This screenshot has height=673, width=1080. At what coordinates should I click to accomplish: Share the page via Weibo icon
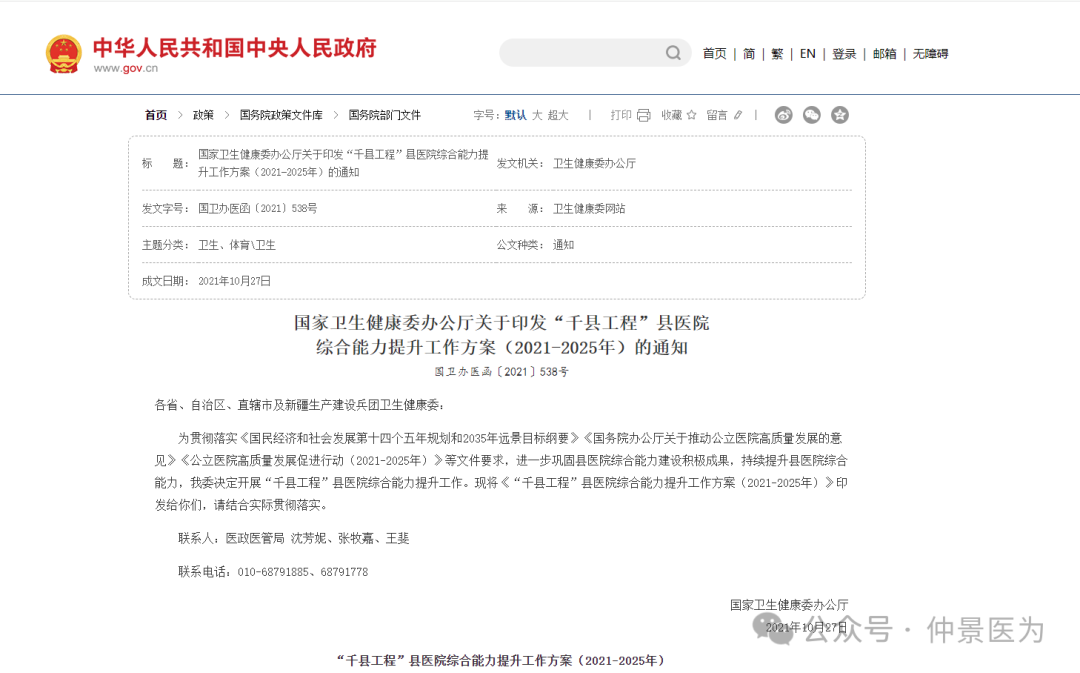click(x=783, y=115)
